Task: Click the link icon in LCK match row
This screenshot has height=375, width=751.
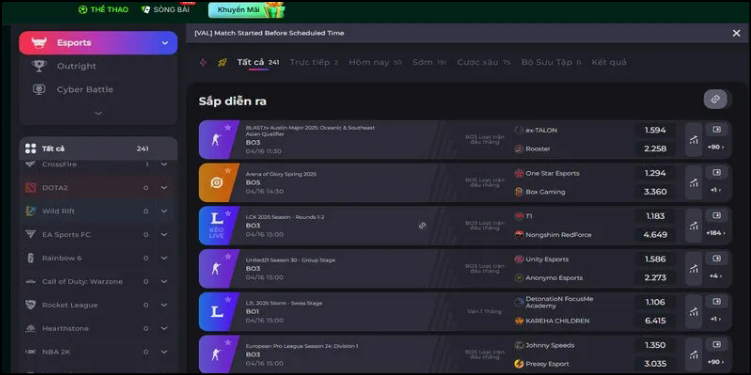Action: coord(422,226)
